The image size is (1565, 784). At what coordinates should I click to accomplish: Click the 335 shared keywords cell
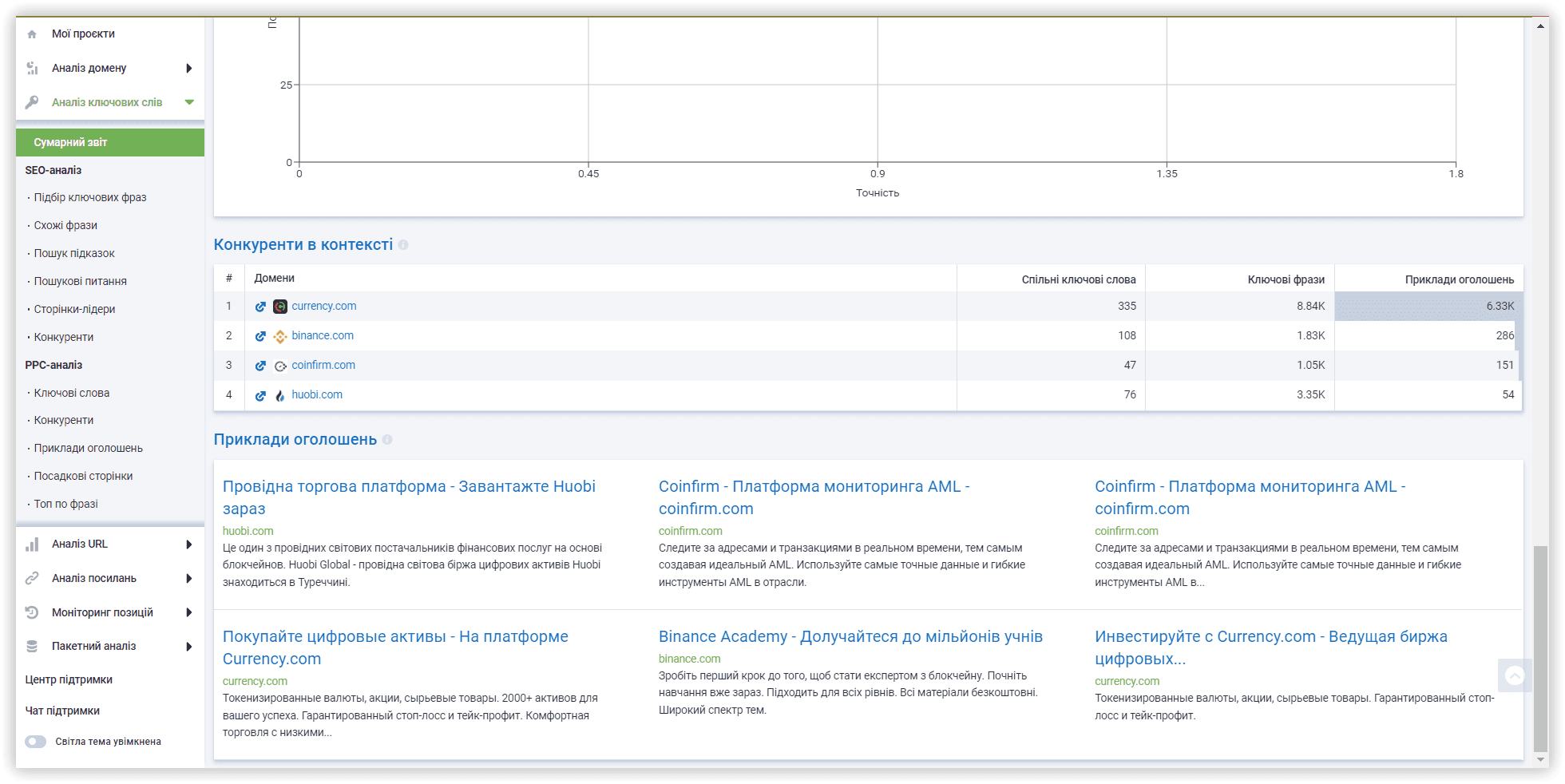(1051, 307)
